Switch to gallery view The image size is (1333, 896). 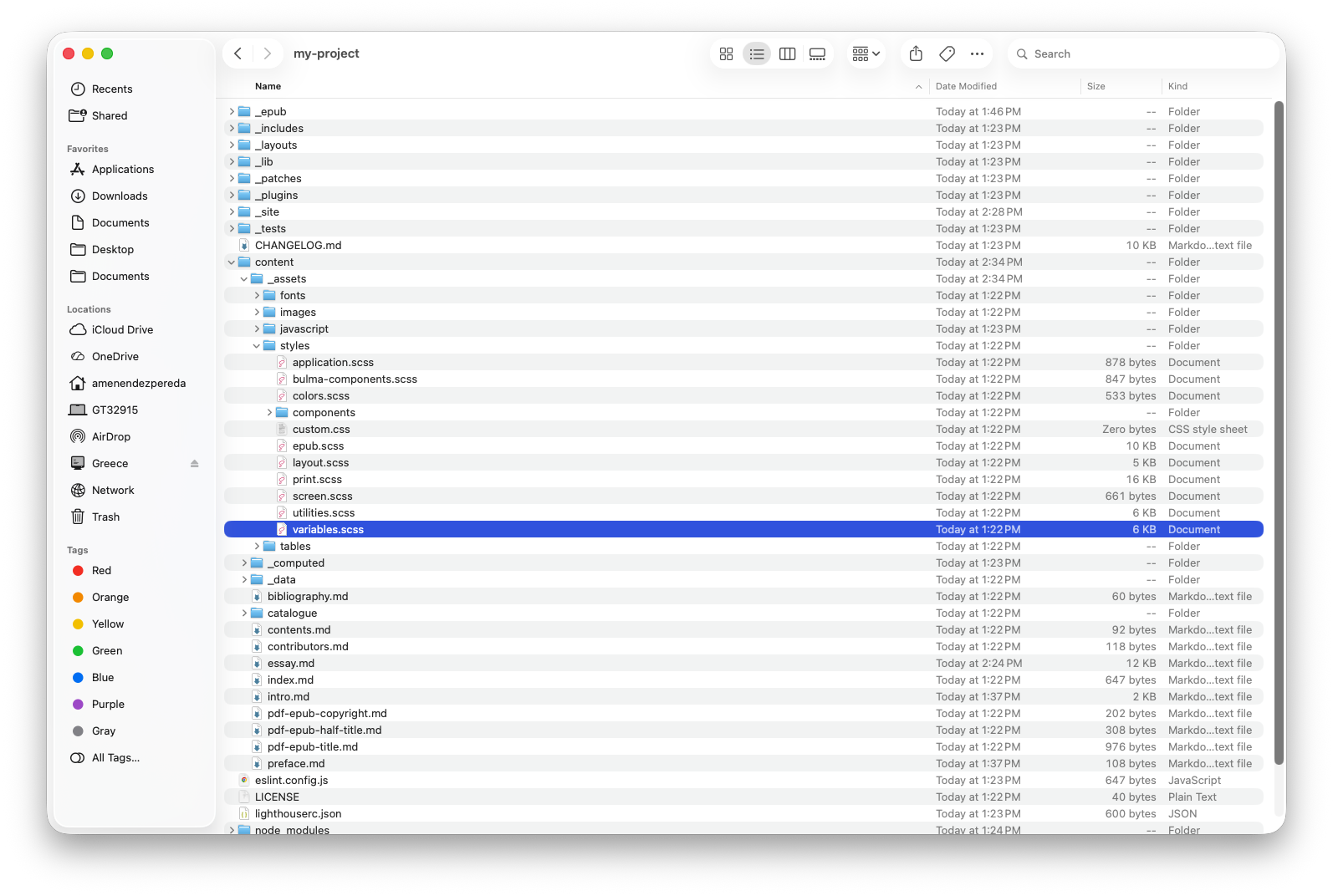coord(817,54)
